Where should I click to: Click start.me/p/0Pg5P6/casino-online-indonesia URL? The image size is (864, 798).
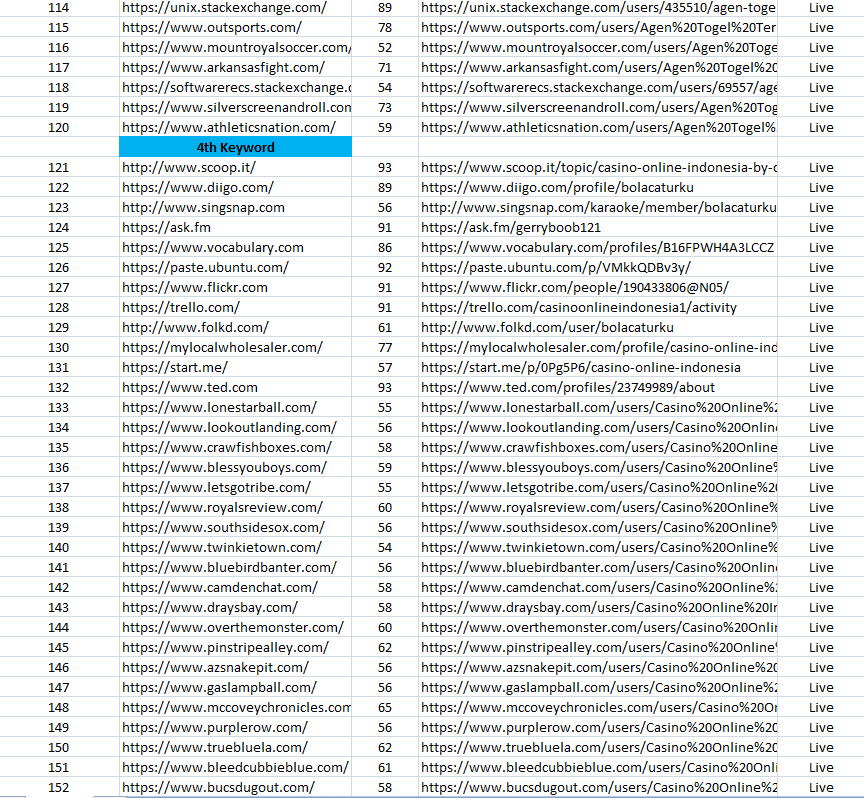point(598,368)
